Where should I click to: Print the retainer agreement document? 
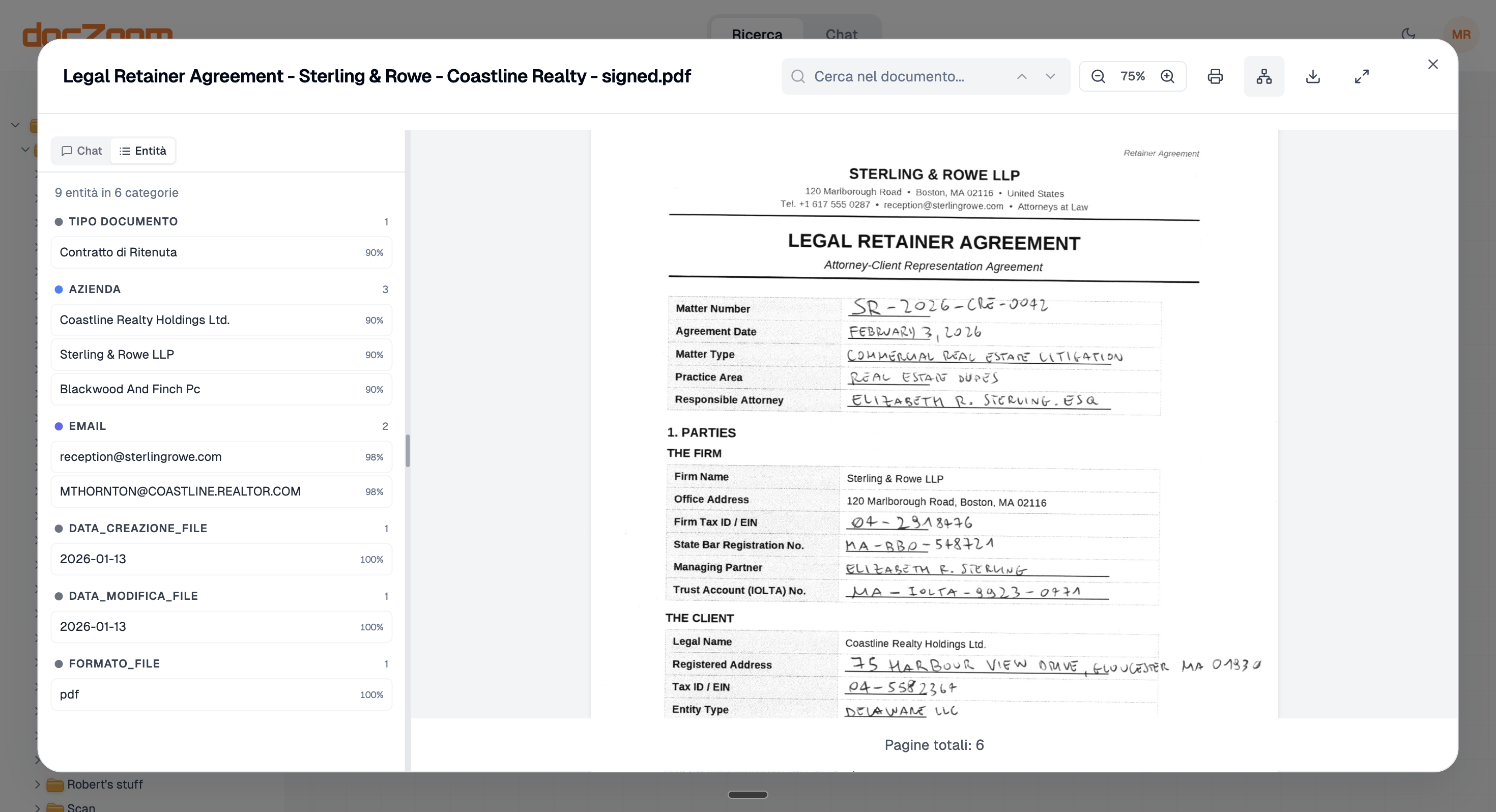click(1215, 76)
